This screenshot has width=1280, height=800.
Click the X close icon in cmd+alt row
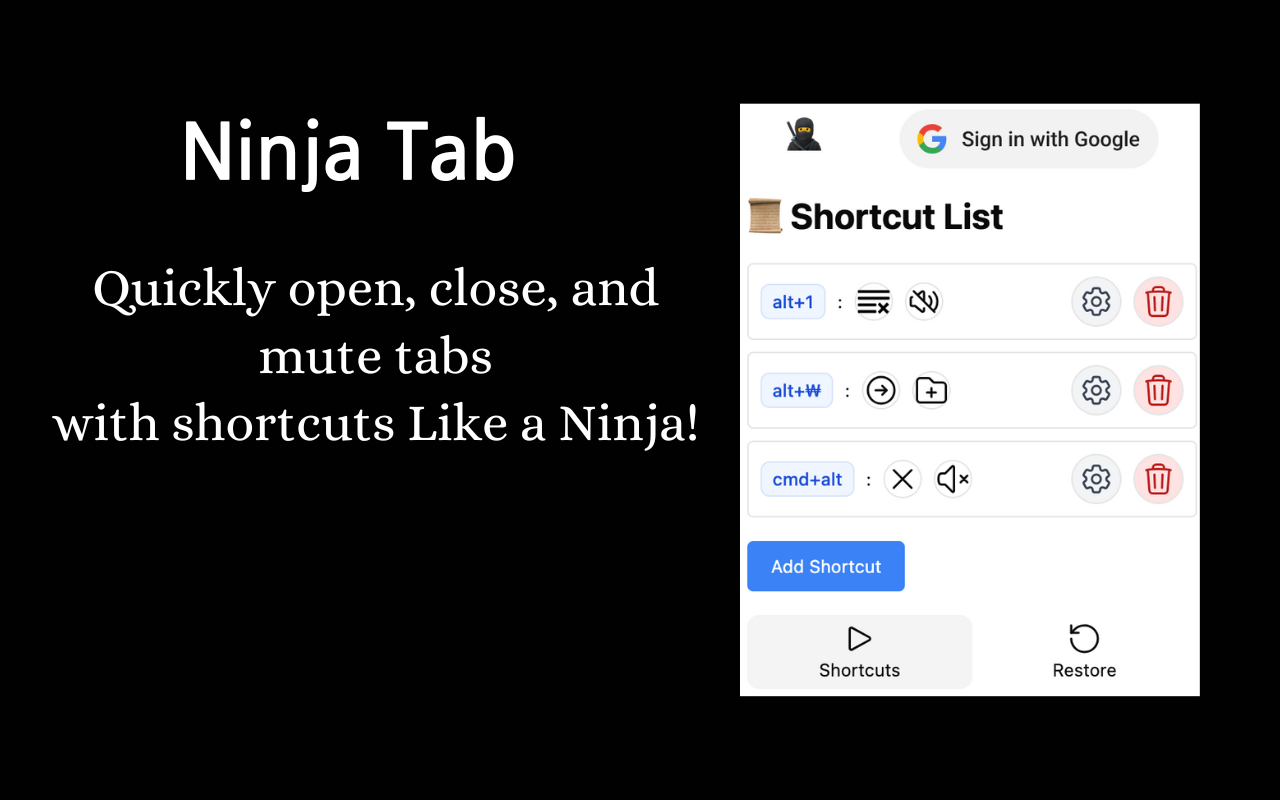pos(903,480)
